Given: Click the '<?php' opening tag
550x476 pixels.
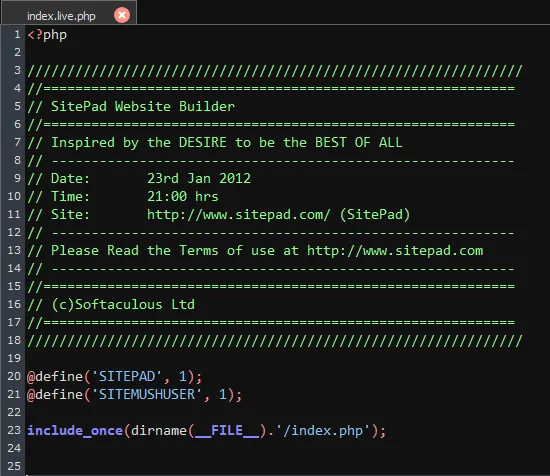Looking at the screenshot, I should point(47,35).
